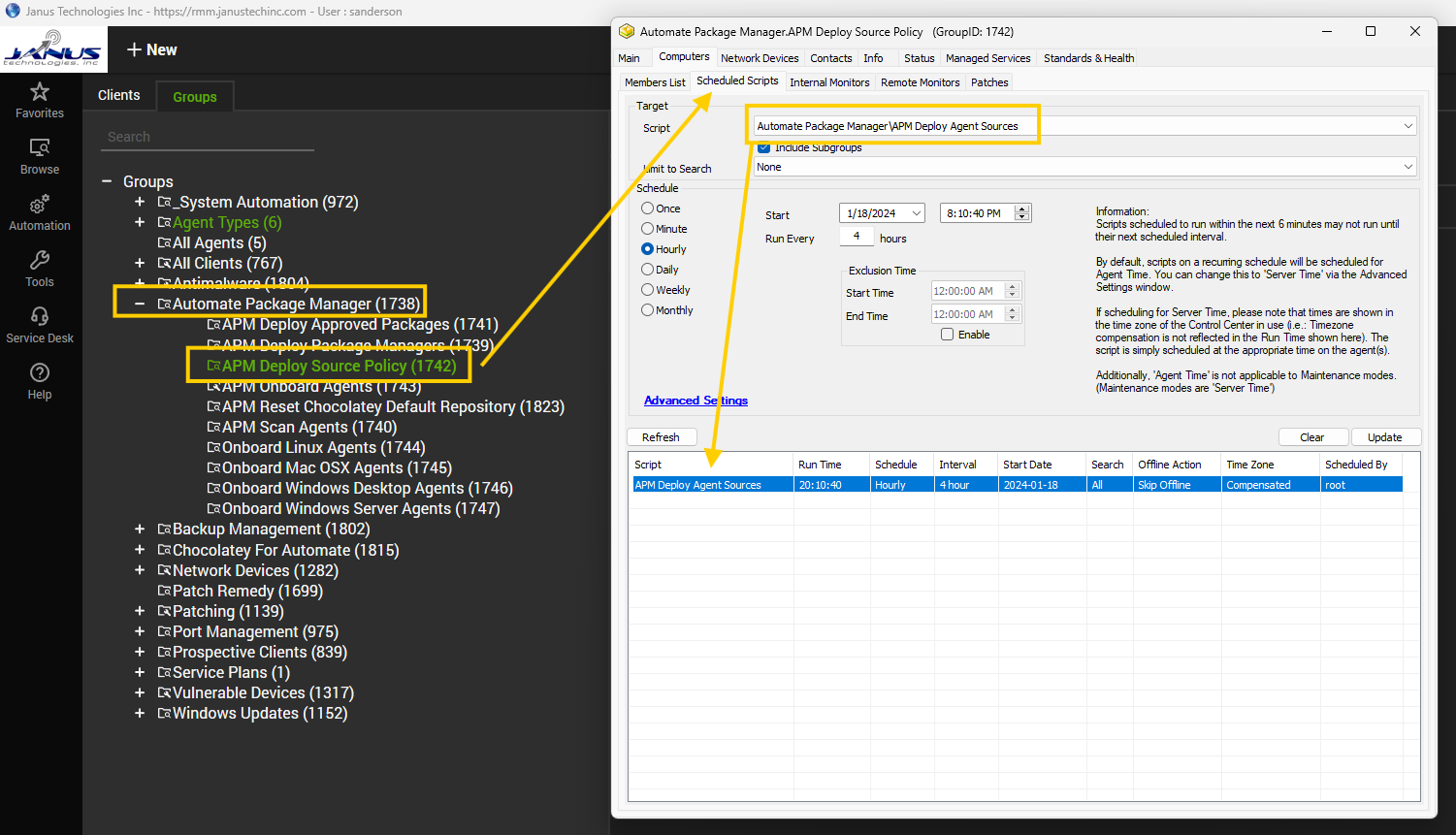Image resolution: width=1456 pixels, height=835 pixels.
Task: Open the Automation gears icon
Action: click(39, 204)
